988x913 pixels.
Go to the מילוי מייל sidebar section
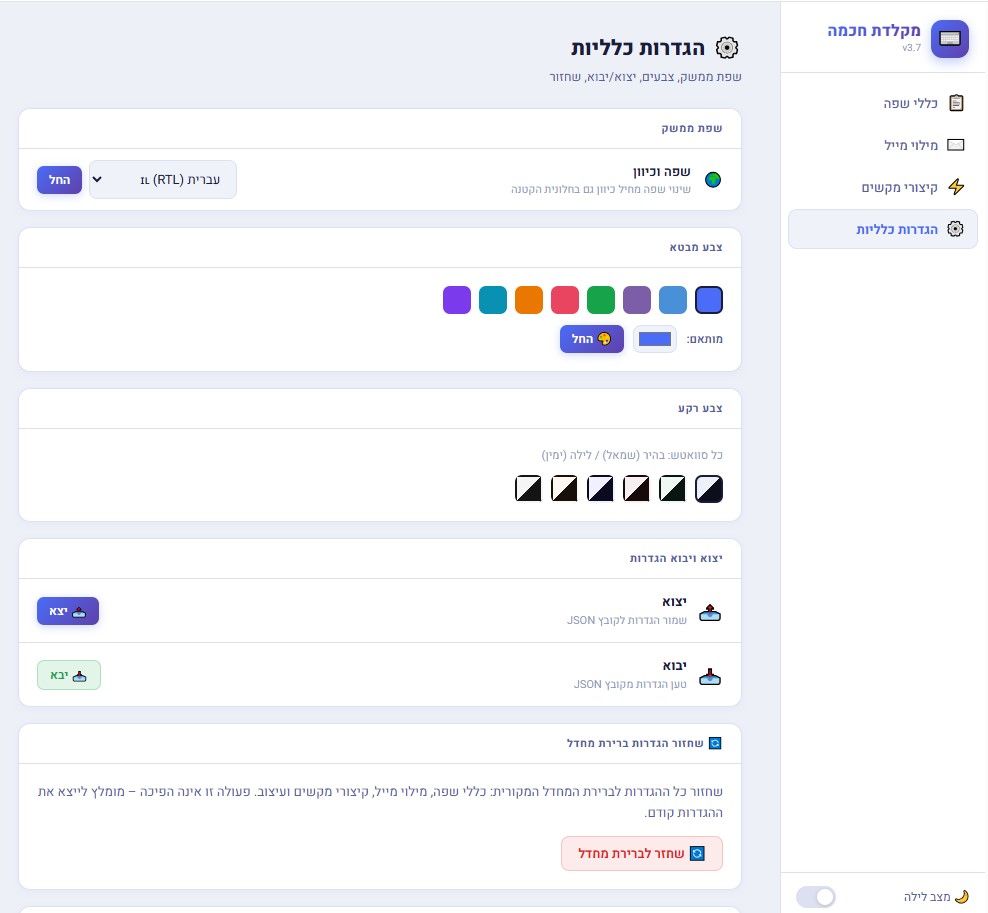click(x=883, y=145)
